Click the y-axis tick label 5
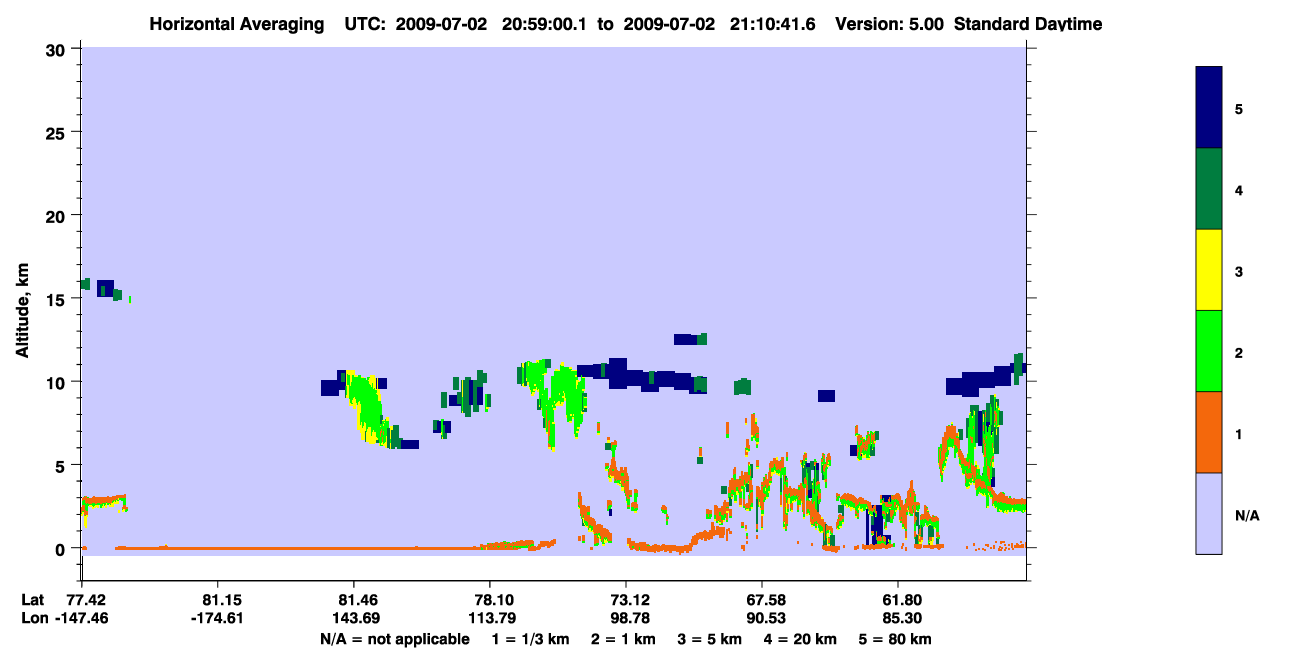Viewport: 1300px width, 667px height. click(x=62, y=465)
